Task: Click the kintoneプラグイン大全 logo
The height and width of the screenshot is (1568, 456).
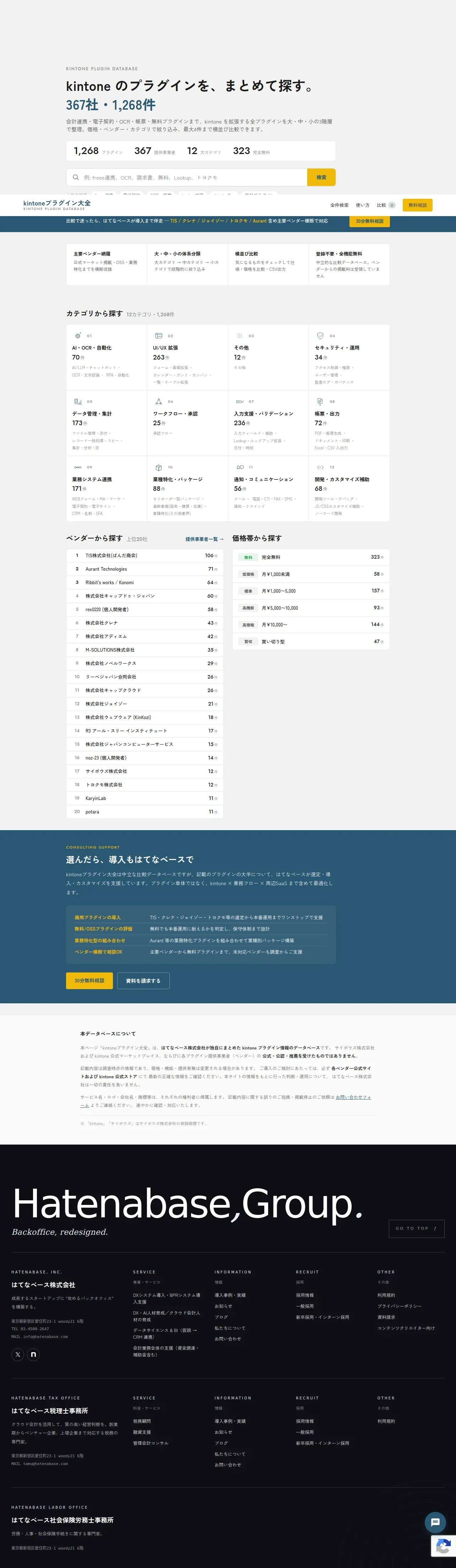Action: pyautogui.click(x=56, y=205)
